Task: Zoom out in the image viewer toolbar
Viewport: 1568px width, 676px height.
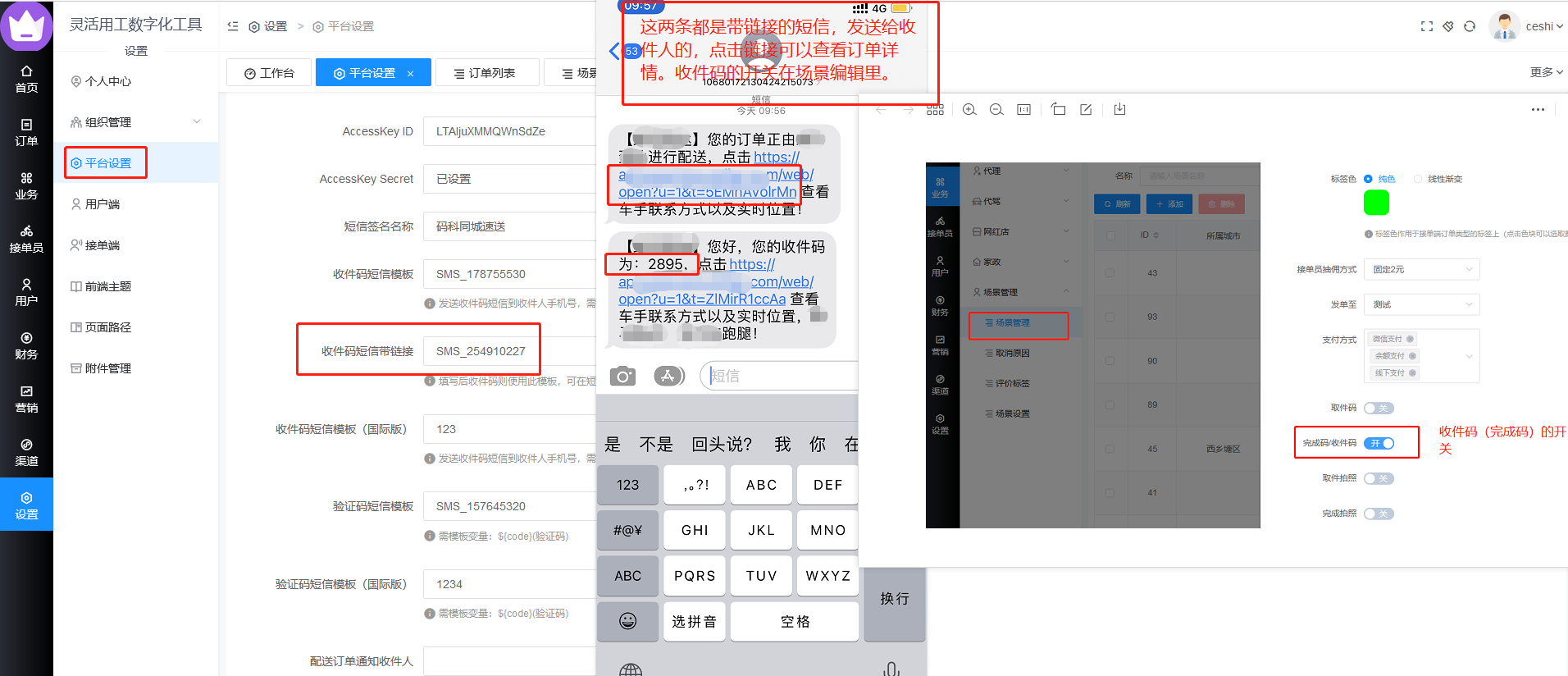Action: [x=996, y=109]
